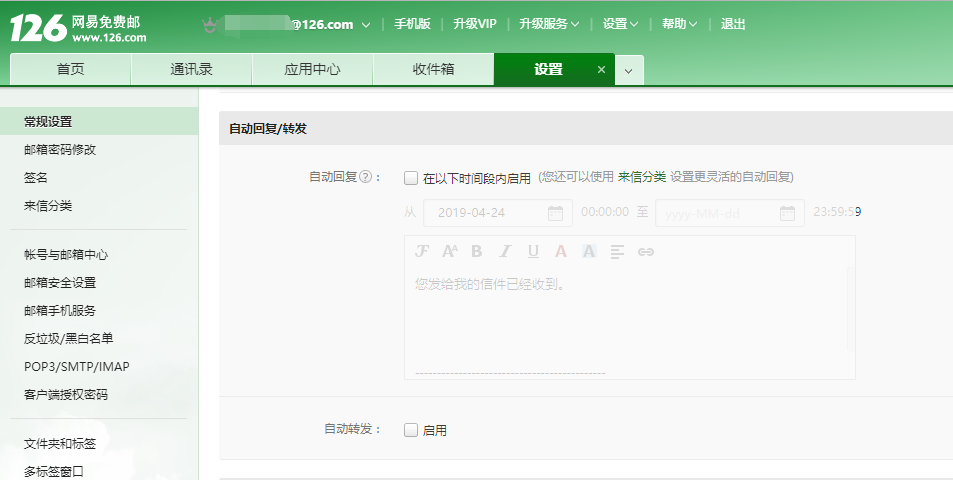Expand the 设置 dropdown in top bar
The image size is (953, 480).
[x=620, y=24]
